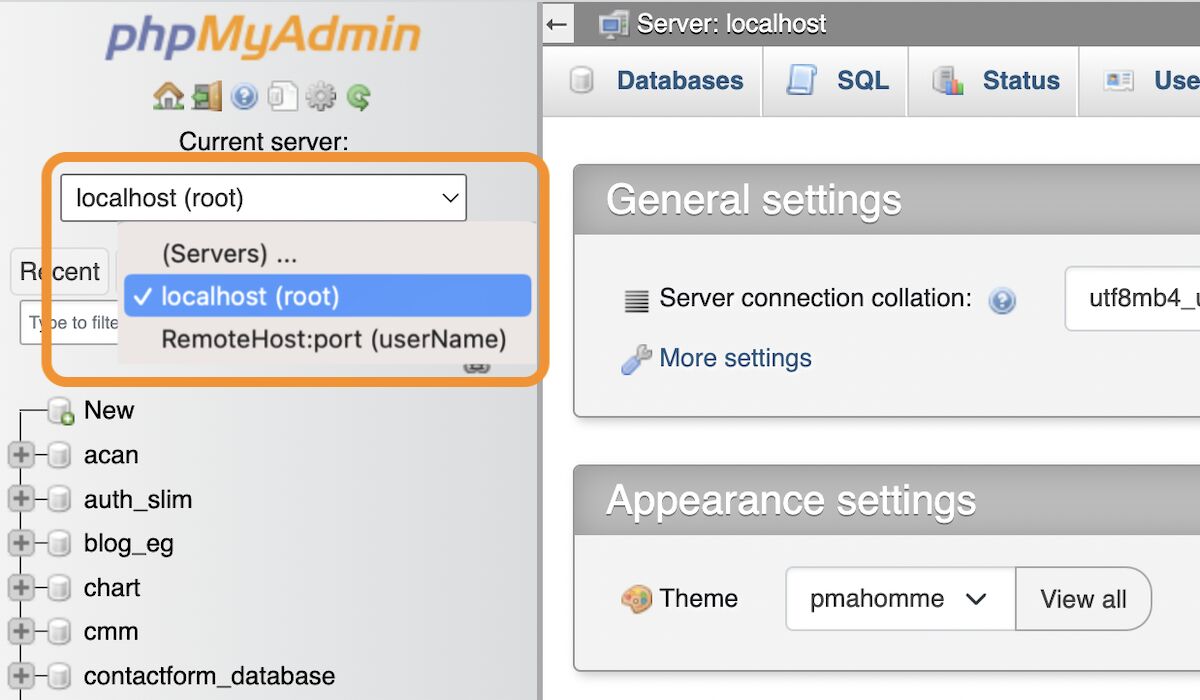Open the current server dropdown
The image size is (1200, 700).
[x=263, y=197]
